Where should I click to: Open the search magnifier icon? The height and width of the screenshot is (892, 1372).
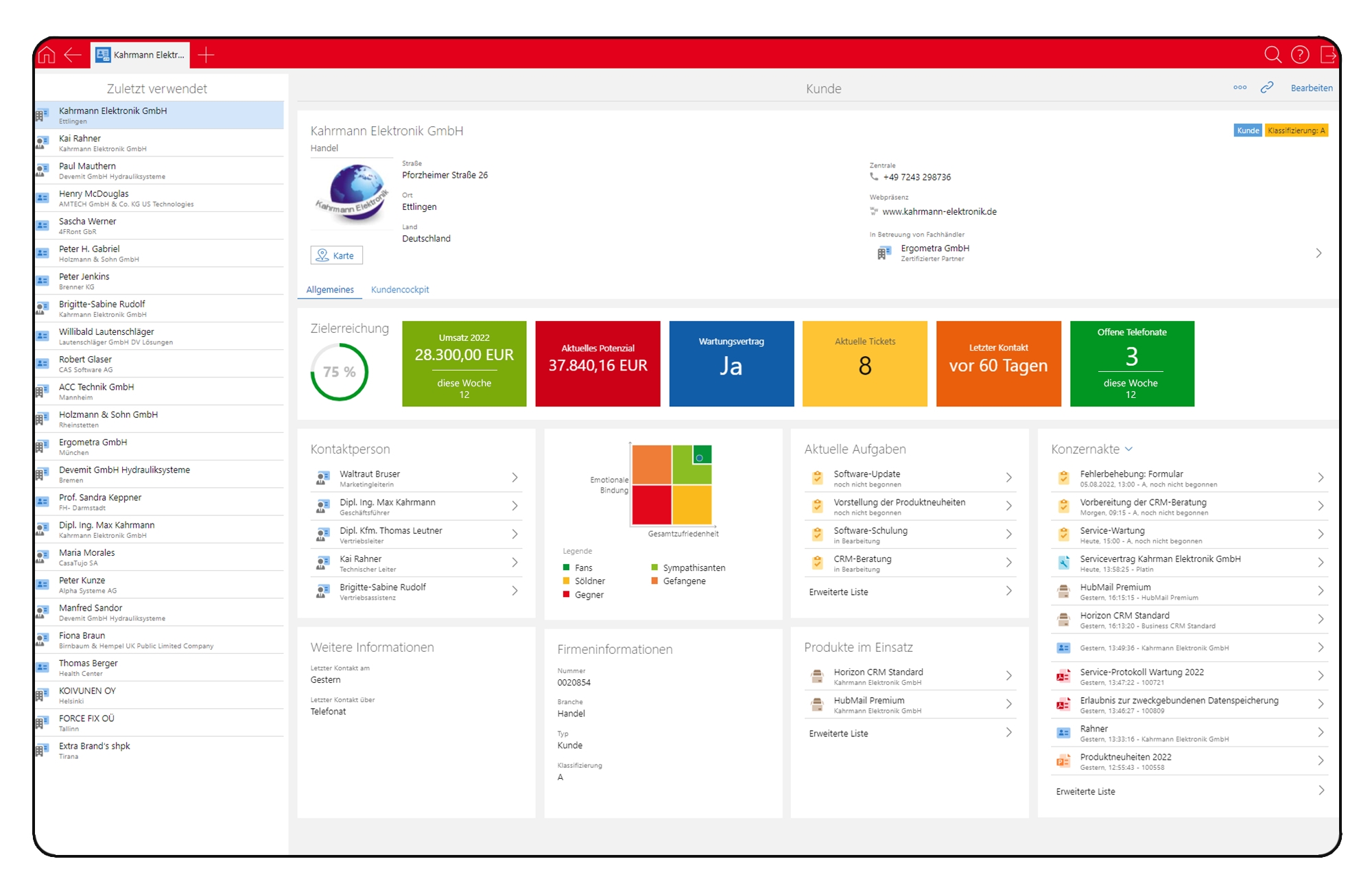click(1273, 55)
